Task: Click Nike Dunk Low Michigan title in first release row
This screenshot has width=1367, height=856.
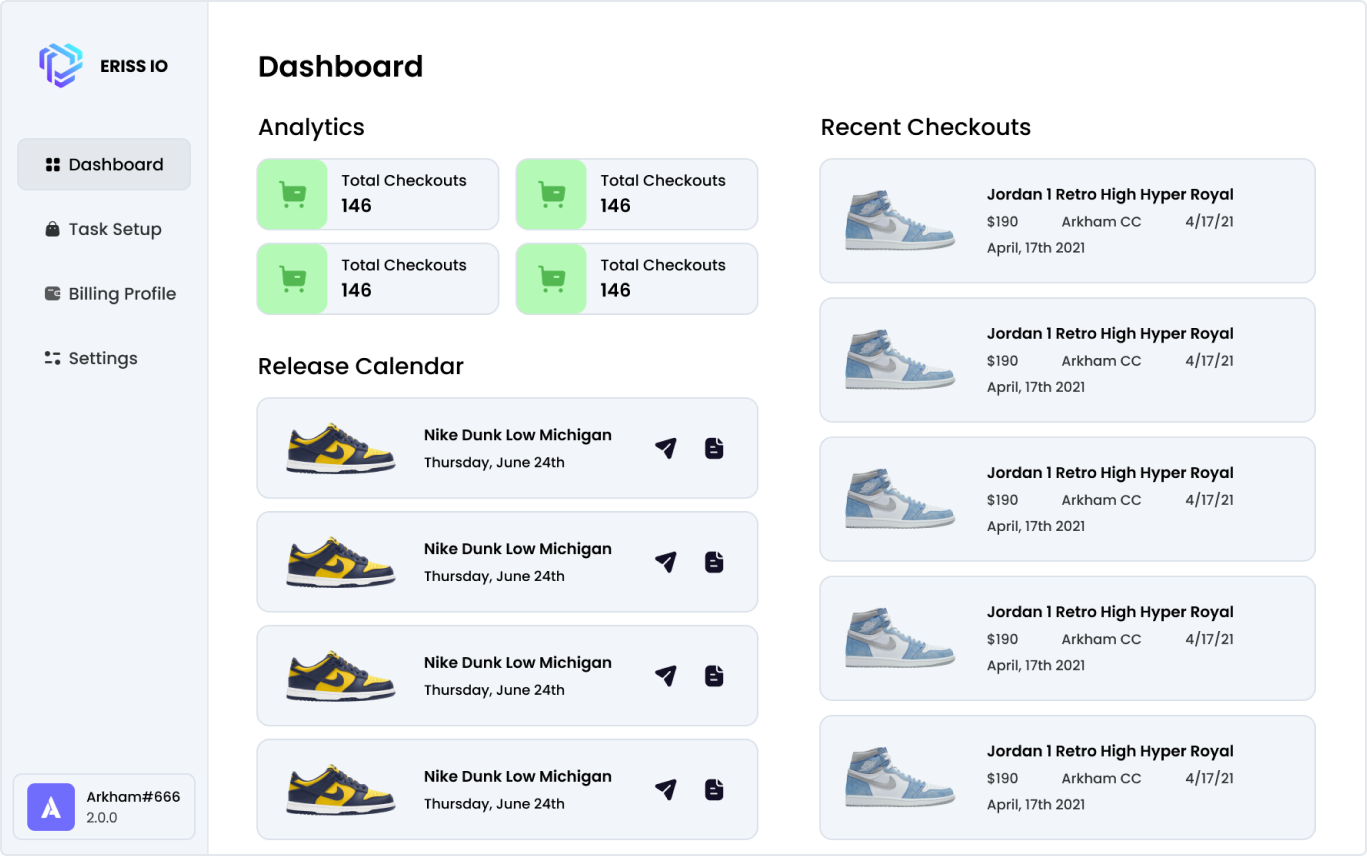Action: point(518,435)
